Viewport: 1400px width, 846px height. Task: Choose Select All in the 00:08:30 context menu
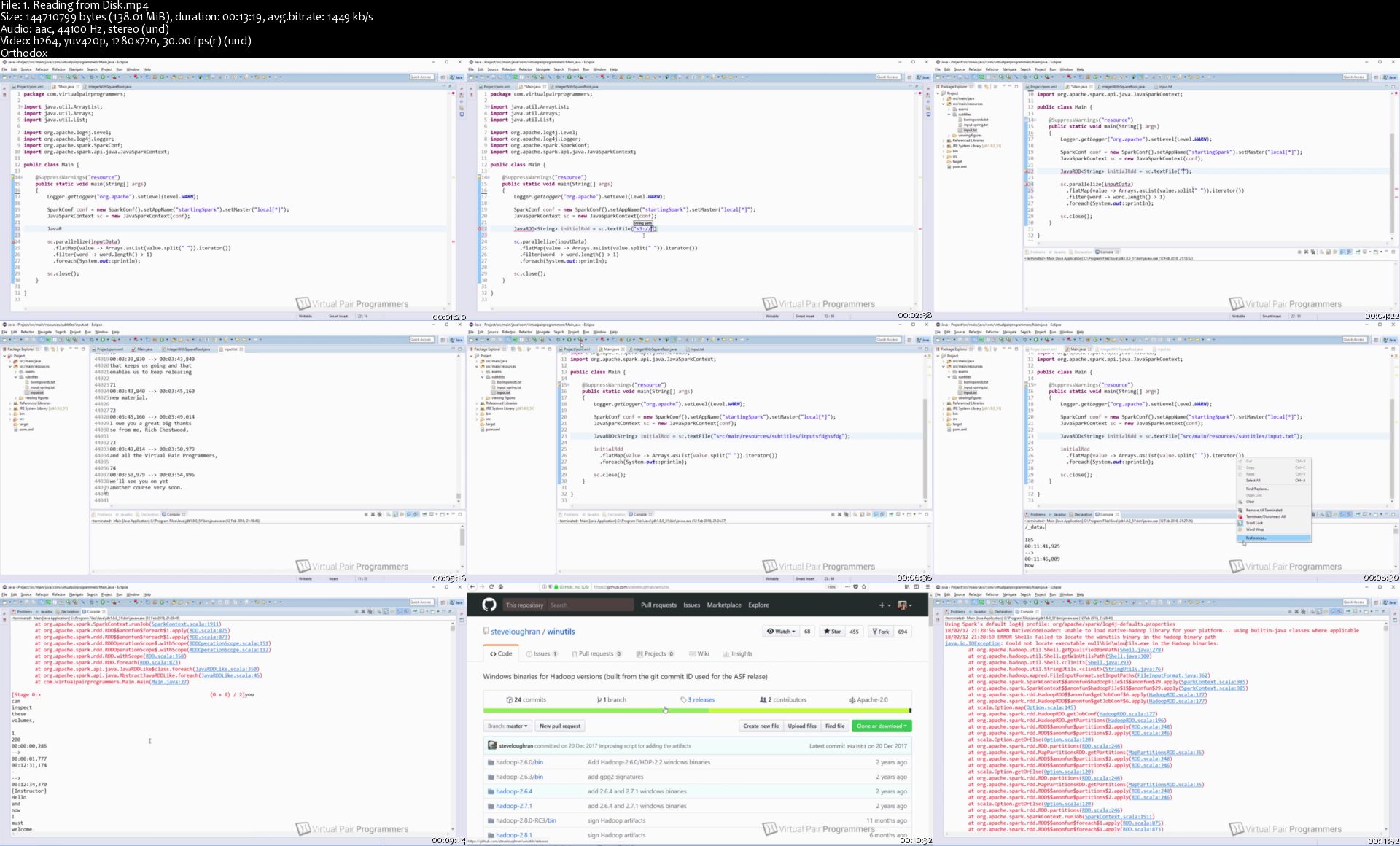[x=1273, y=481]
